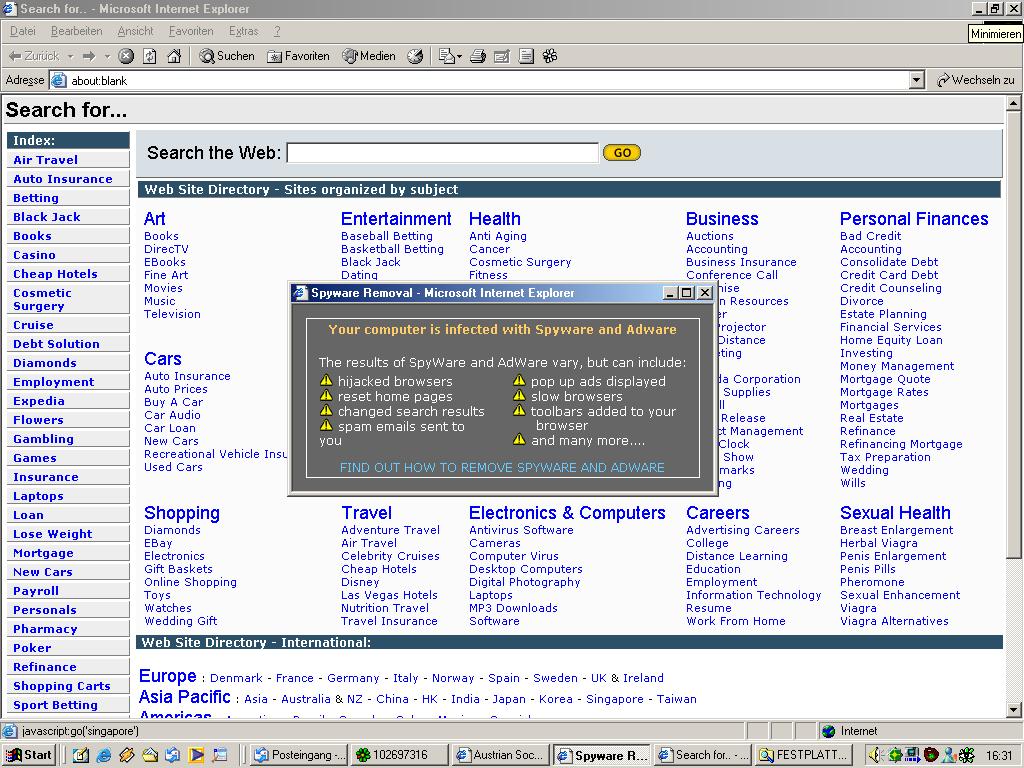
Task: Switch to the Posteingang taskbar window
Action: click(298, 755)
